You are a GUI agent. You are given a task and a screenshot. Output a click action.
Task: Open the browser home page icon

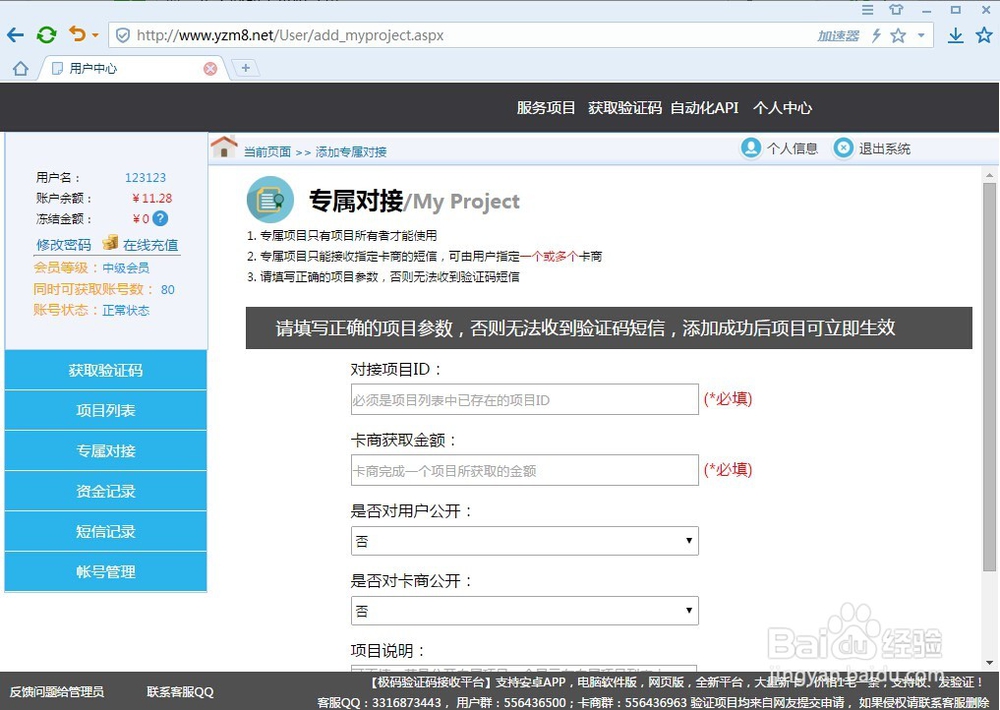coord(18,68)
